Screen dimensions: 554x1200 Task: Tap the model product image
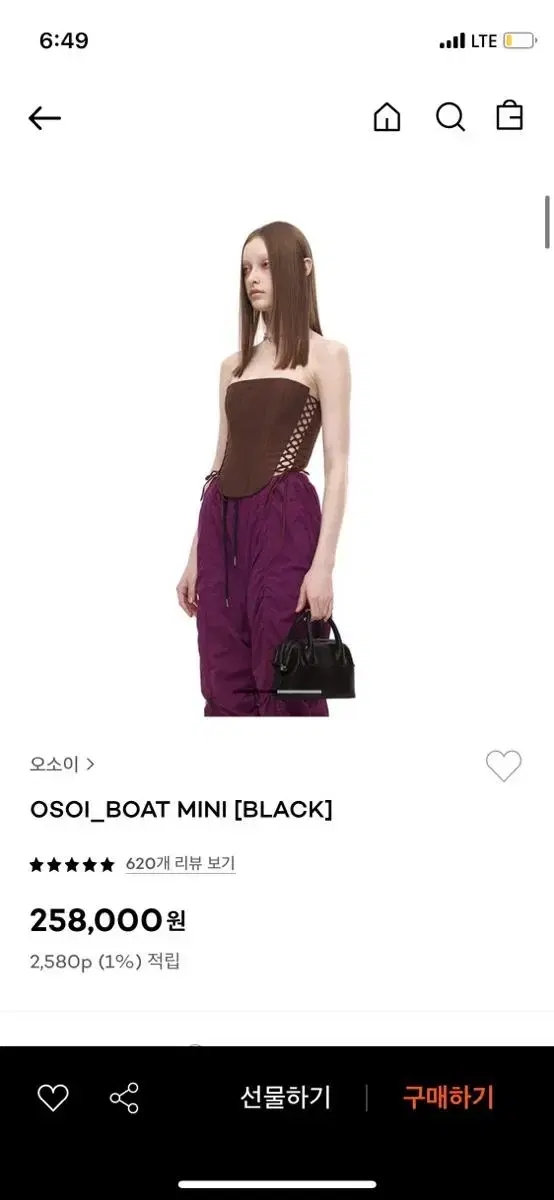coord(277,468)
